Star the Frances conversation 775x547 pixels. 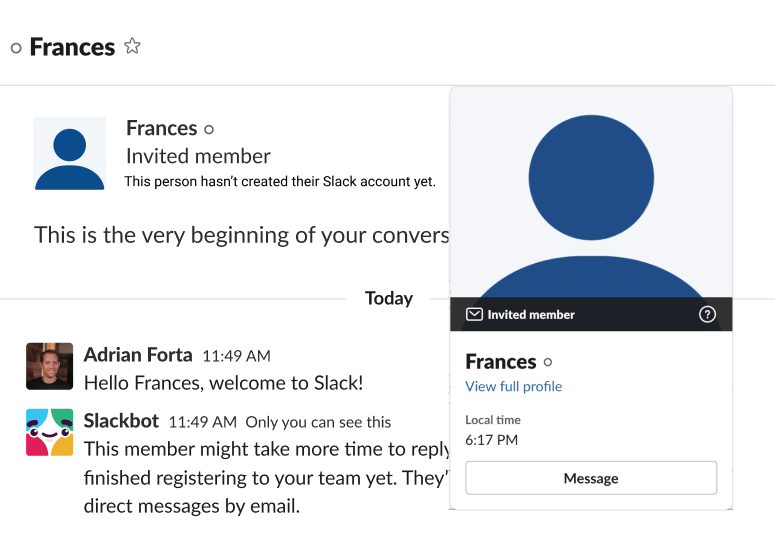tap(132, 46)
